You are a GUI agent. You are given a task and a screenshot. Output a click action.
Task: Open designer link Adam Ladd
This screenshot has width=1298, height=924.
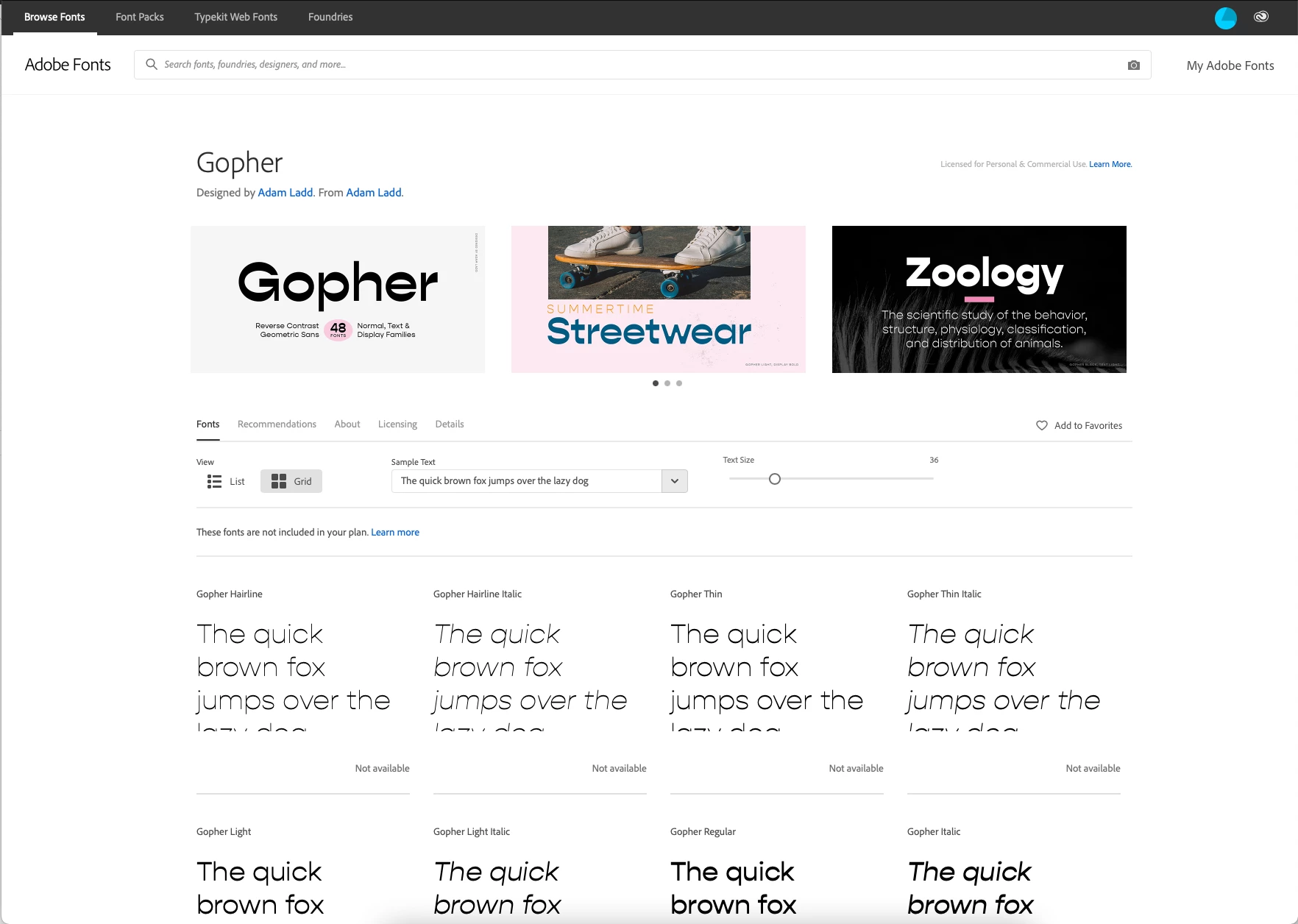click(x=286, y=193)
